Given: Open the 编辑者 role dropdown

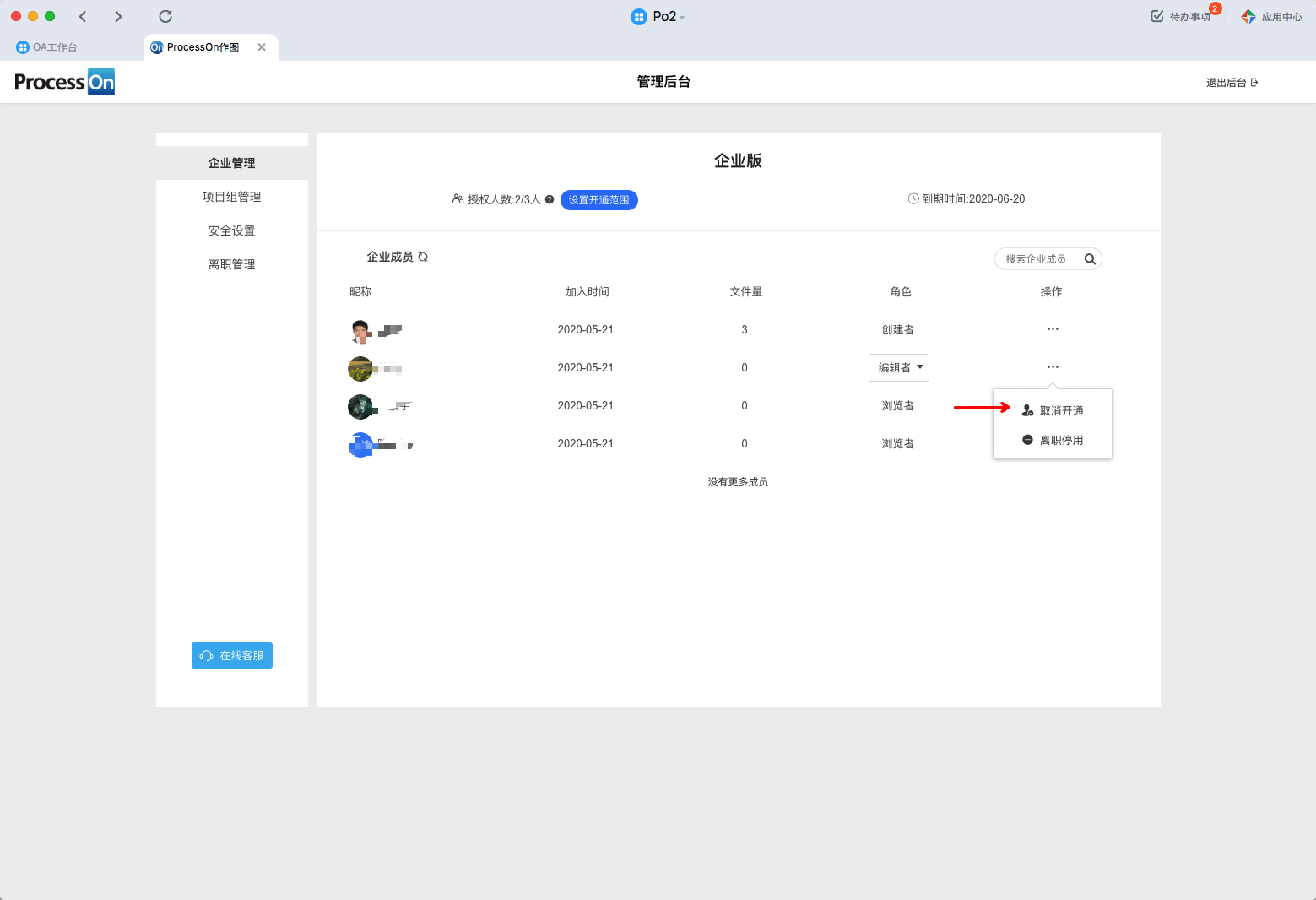Looking at the screenshot, I should [x=899, y=367].
